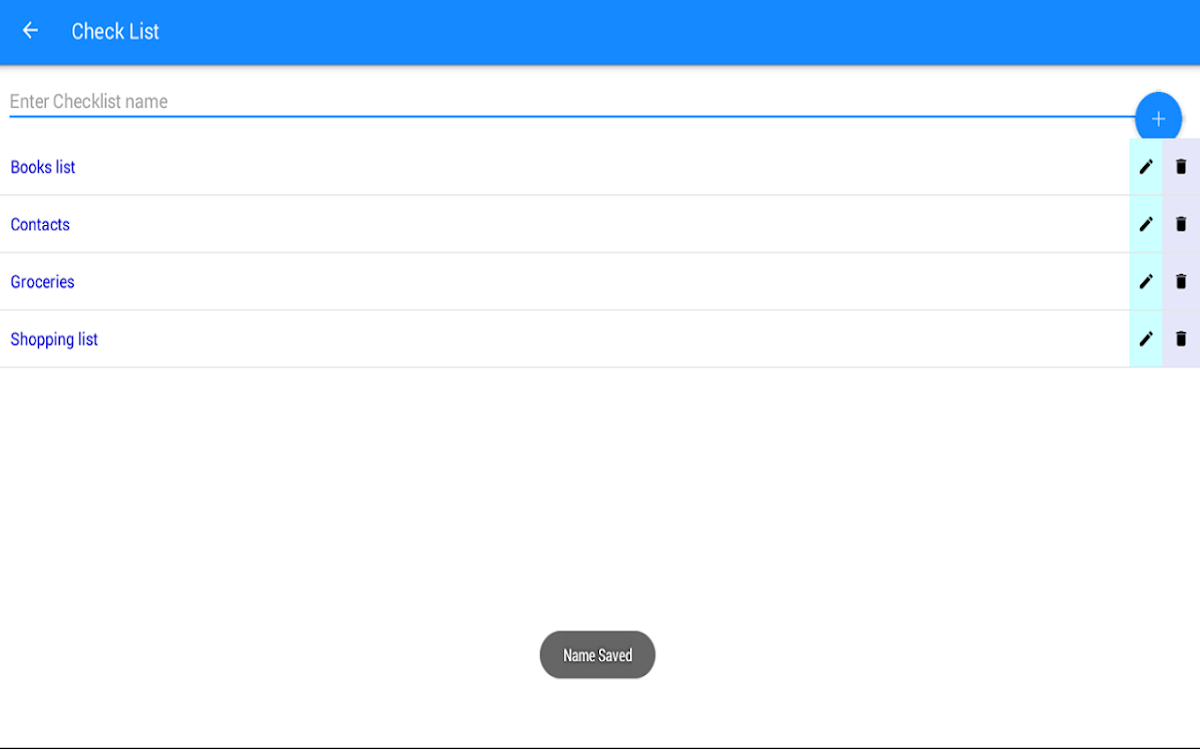Tap the blue plus add button
Image resolution: width=1200 pixels, height=750 pixels.
coord(1158,119)
